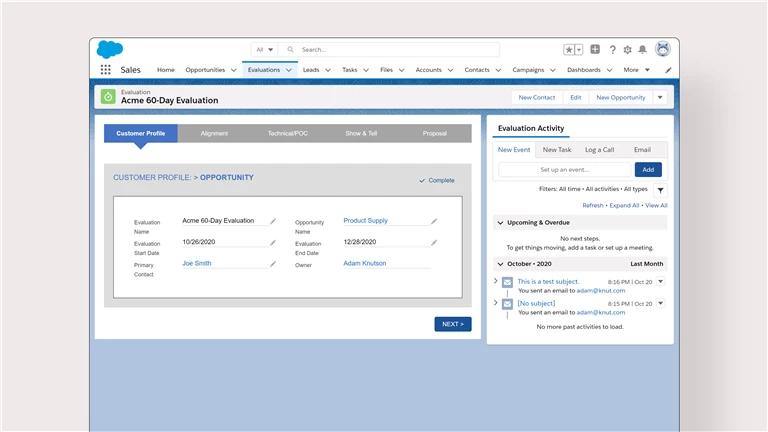Switch to the New Task tab
768x432 pixels.
pos(556,150)
